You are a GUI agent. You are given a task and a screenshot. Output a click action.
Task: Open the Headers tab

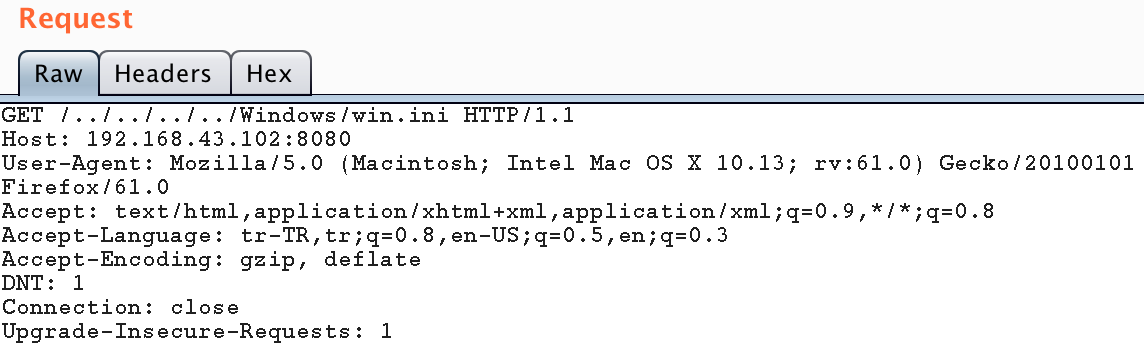[163, 73]
